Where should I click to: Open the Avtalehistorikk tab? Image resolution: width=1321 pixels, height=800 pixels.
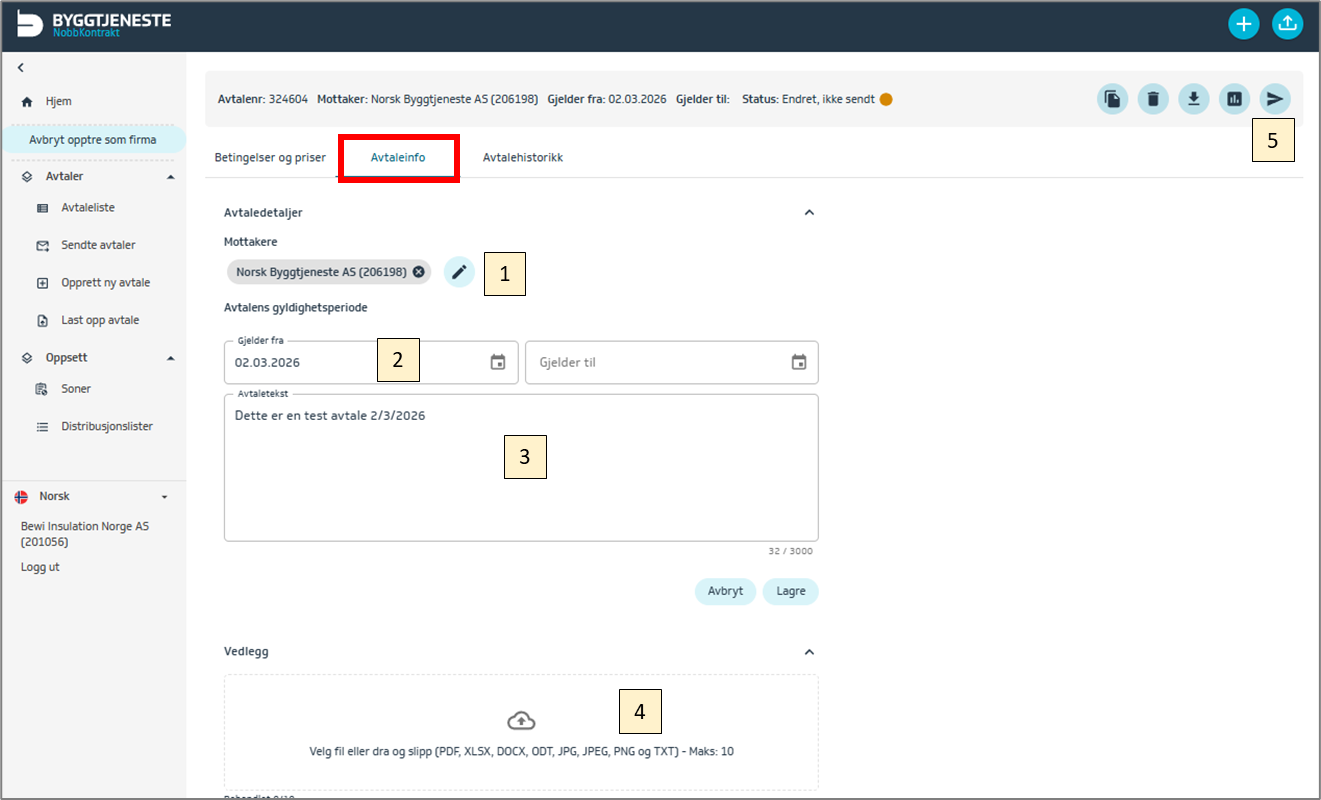[522, 158]
